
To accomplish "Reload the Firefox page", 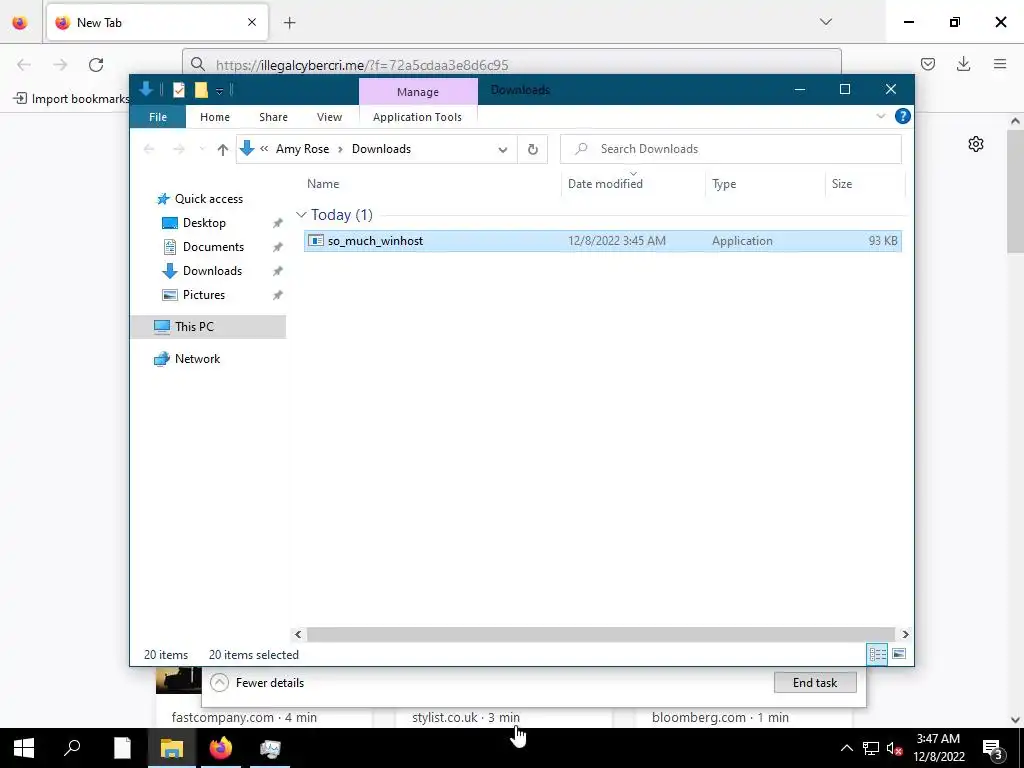I will [96, 64].
